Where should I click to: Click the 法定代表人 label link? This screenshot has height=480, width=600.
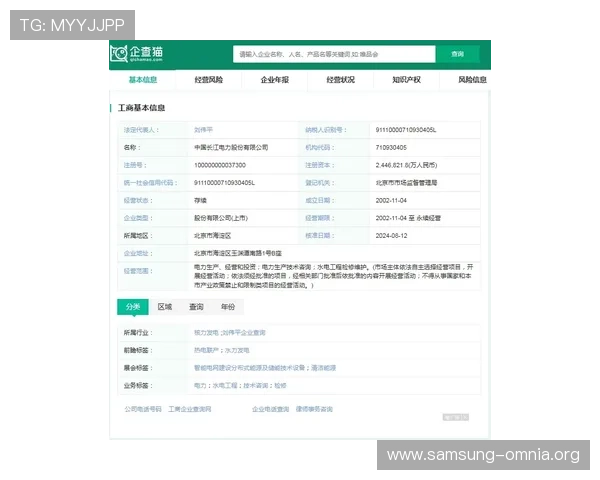point(141,130)
